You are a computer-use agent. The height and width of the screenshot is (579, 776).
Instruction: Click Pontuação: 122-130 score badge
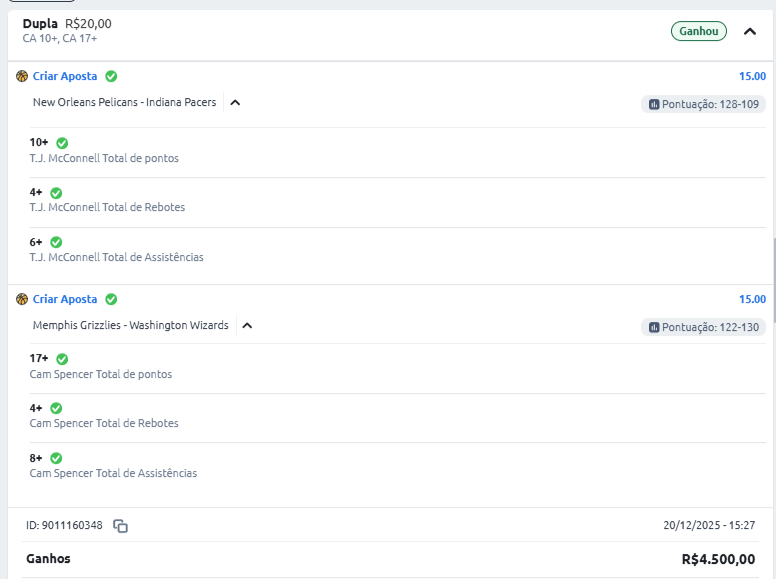click(703, 327)
